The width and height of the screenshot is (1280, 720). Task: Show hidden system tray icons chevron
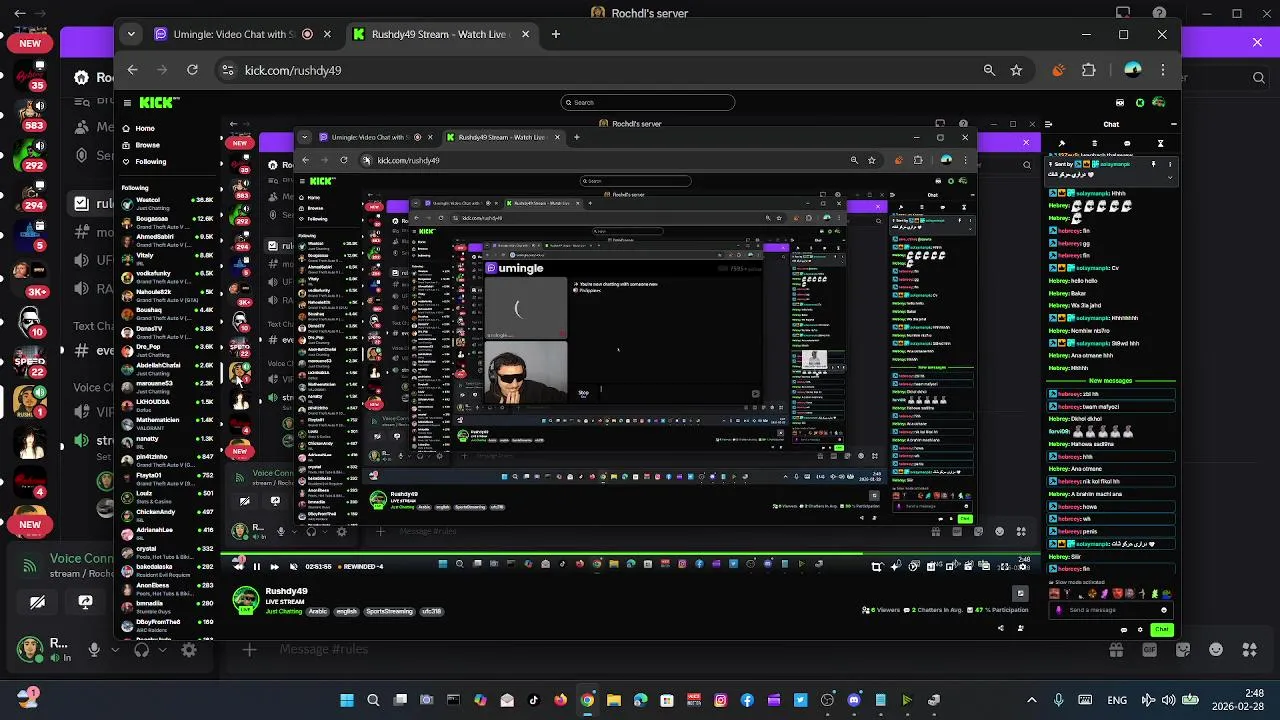point(1031,700)
